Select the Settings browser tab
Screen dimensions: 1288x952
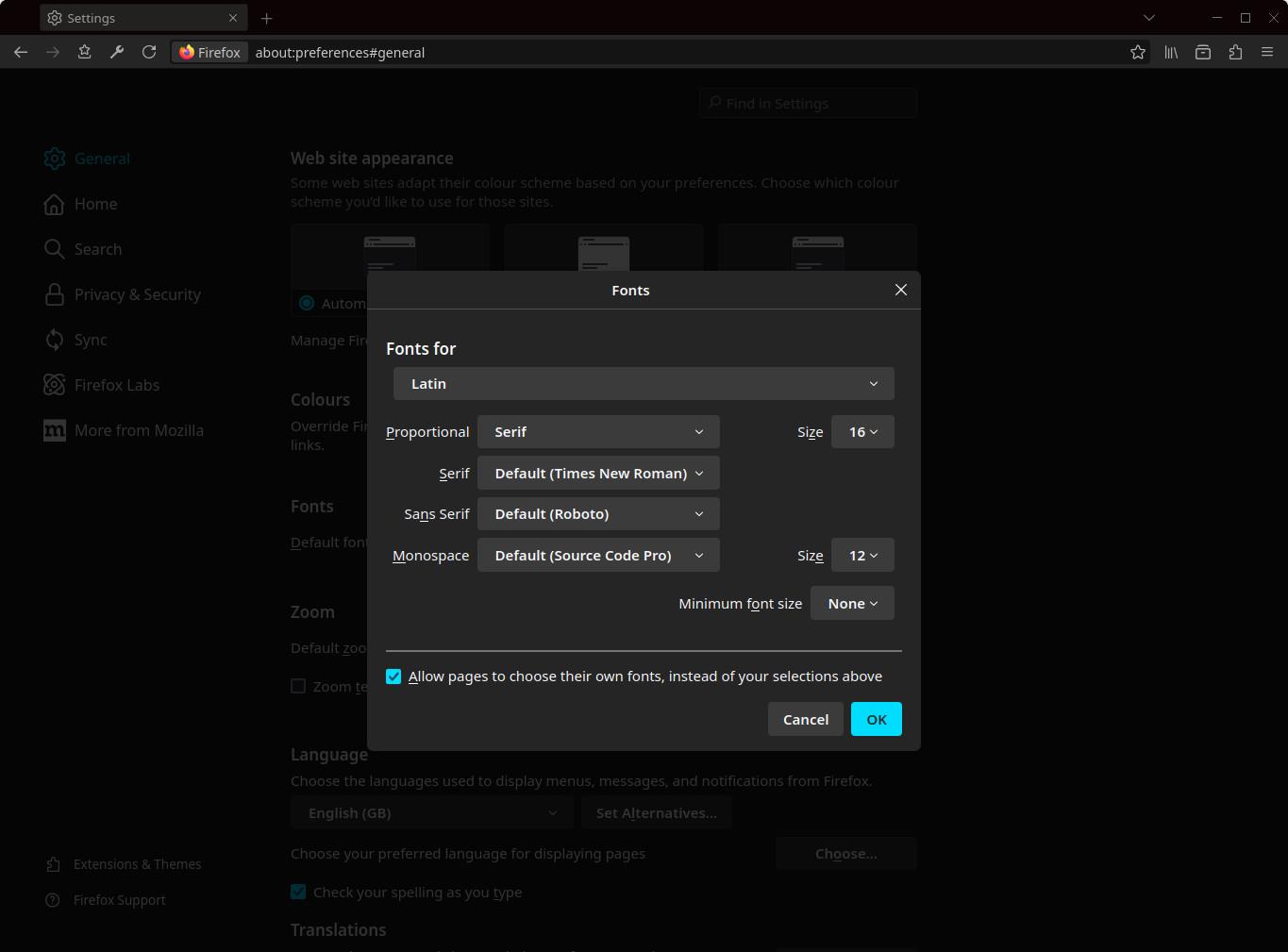[x=142, y=18]
